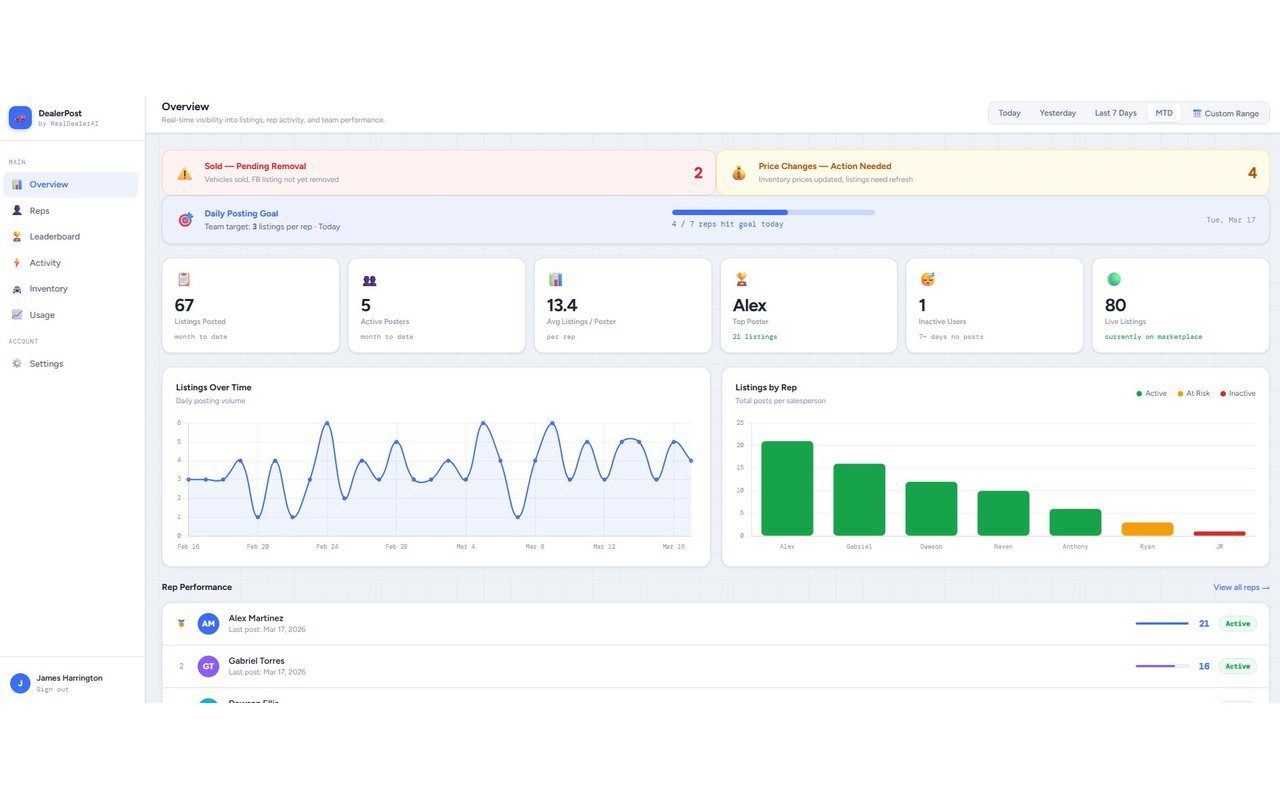Screen dimensions: 1280x800
Task: Click the View all reps link
Action: pos(1241,588)
